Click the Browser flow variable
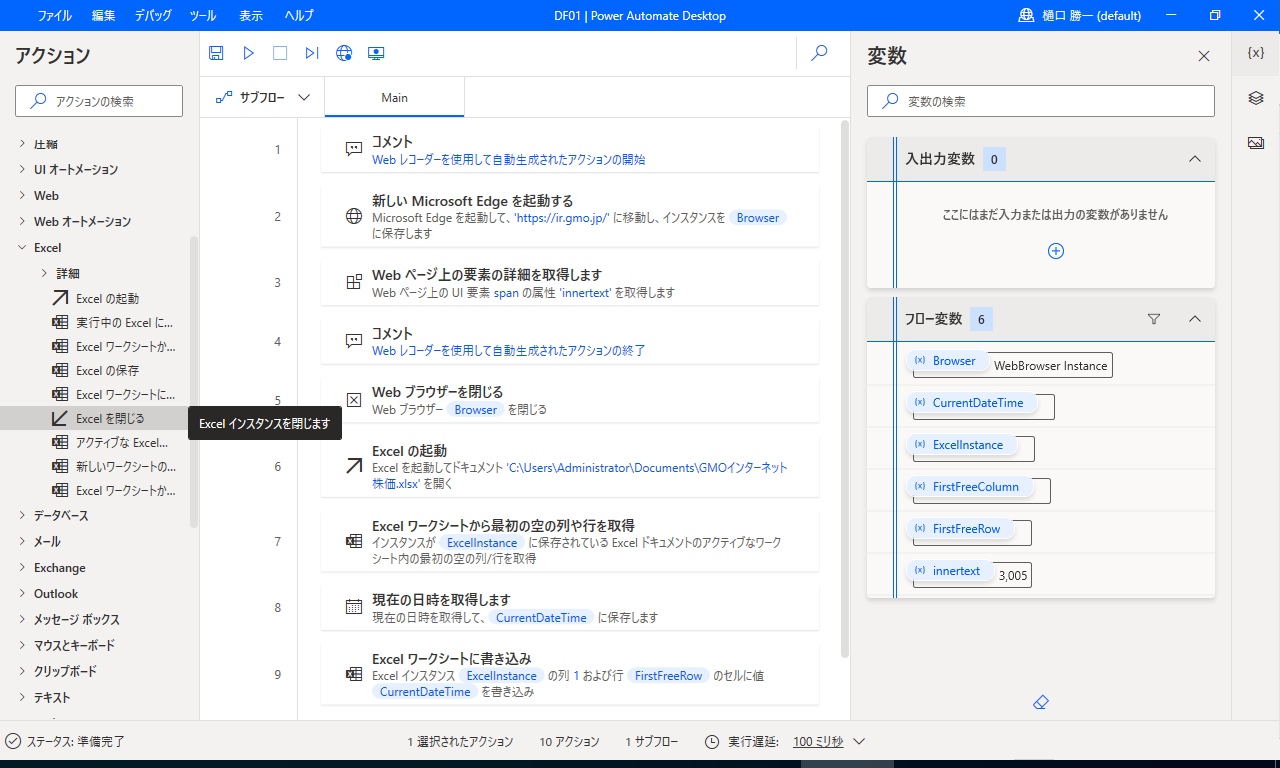1280x768 pixels. coord(947,361)
